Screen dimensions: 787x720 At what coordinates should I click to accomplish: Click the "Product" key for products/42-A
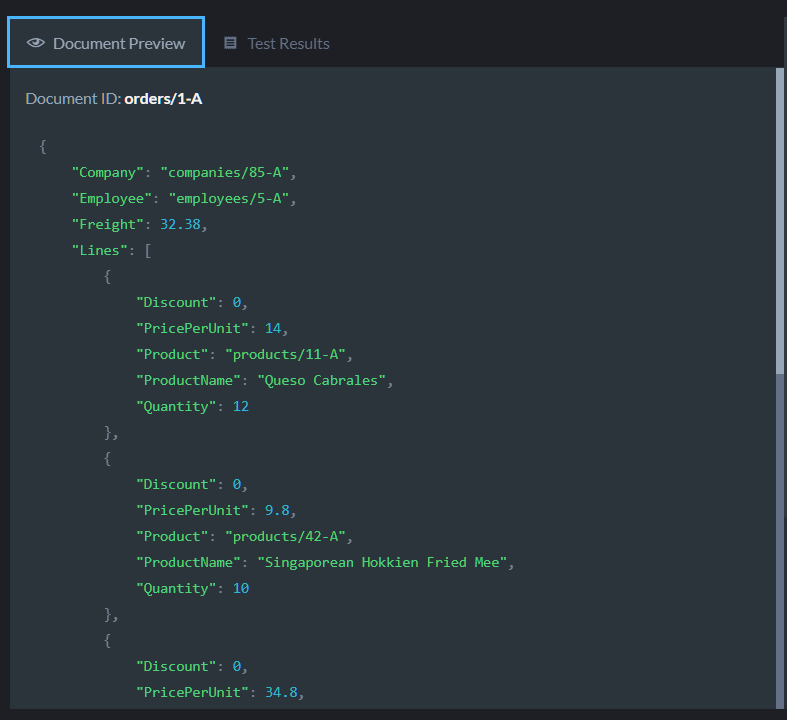coord(172,536)
